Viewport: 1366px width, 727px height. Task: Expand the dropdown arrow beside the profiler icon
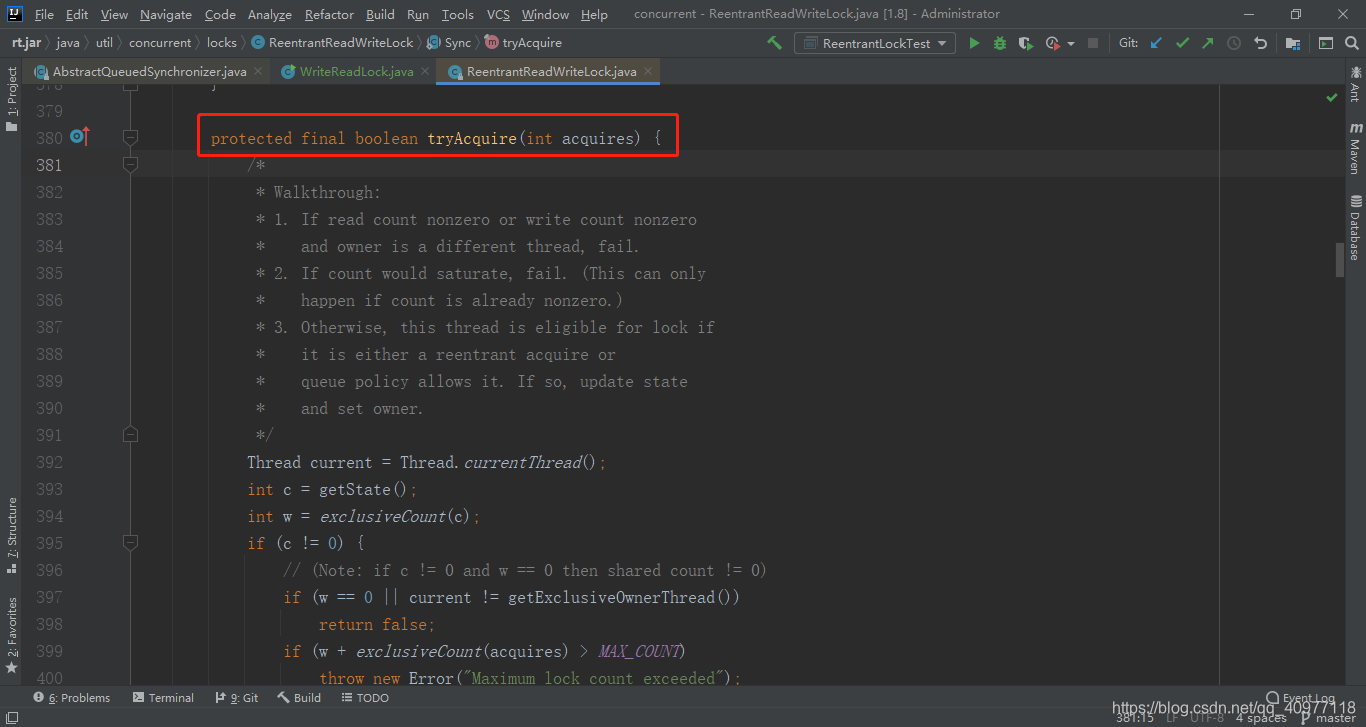click(x=1071, y=44)
